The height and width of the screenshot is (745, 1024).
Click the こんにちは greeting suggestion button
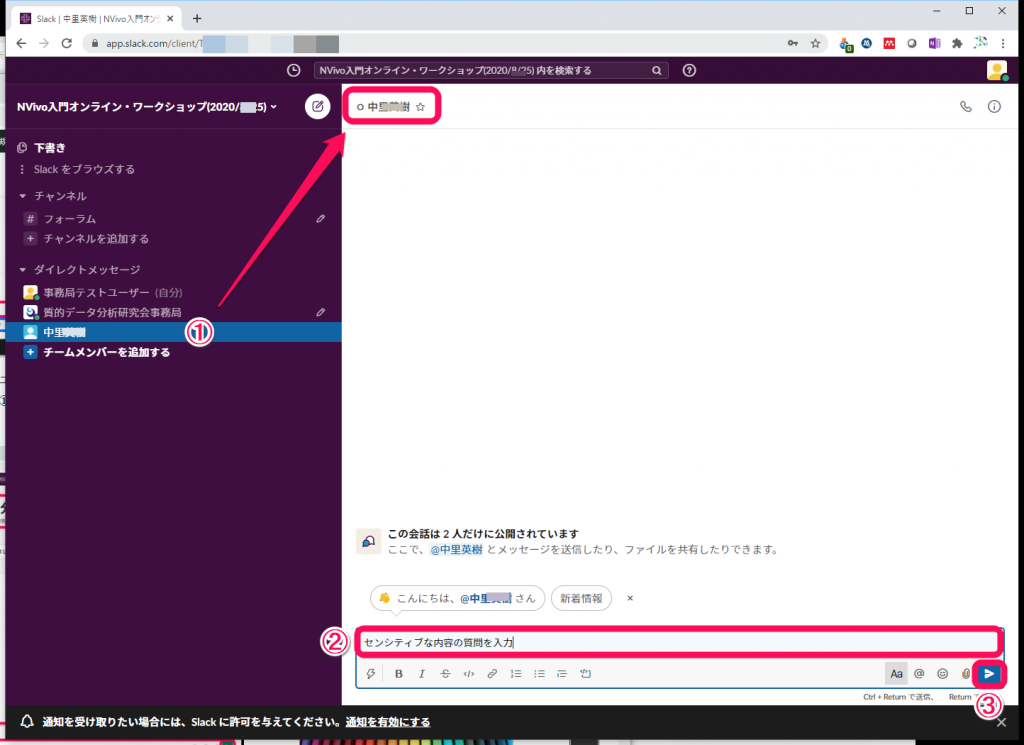(x=457, y=598)
